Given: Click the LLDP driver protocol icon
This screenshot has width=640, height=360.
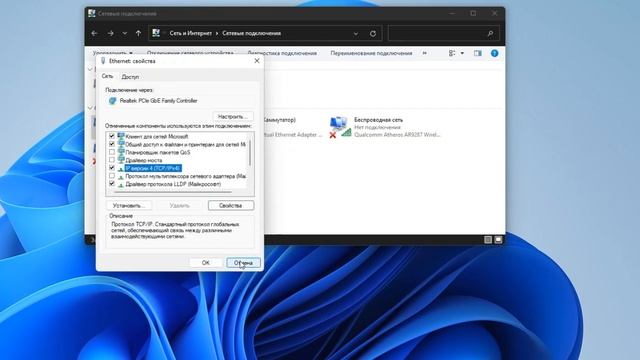Looking at the screenshot, I should (121, 184).
